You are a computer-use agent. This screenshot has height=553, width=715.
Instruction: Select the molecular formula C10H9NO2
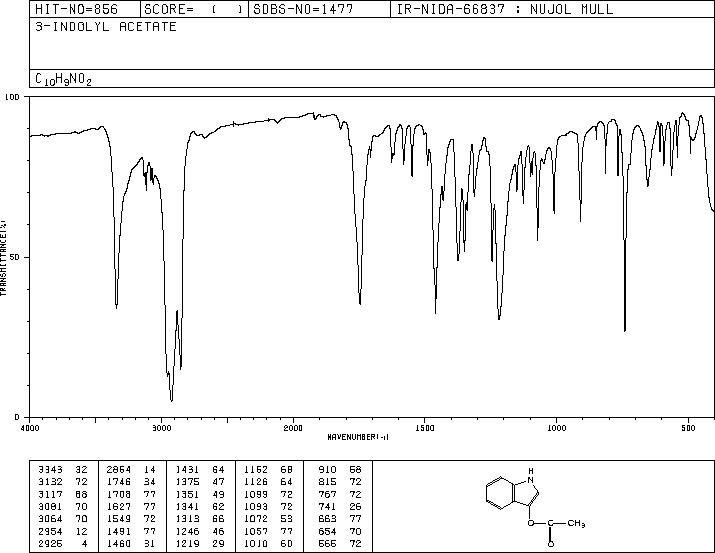[x=63, y=80]
